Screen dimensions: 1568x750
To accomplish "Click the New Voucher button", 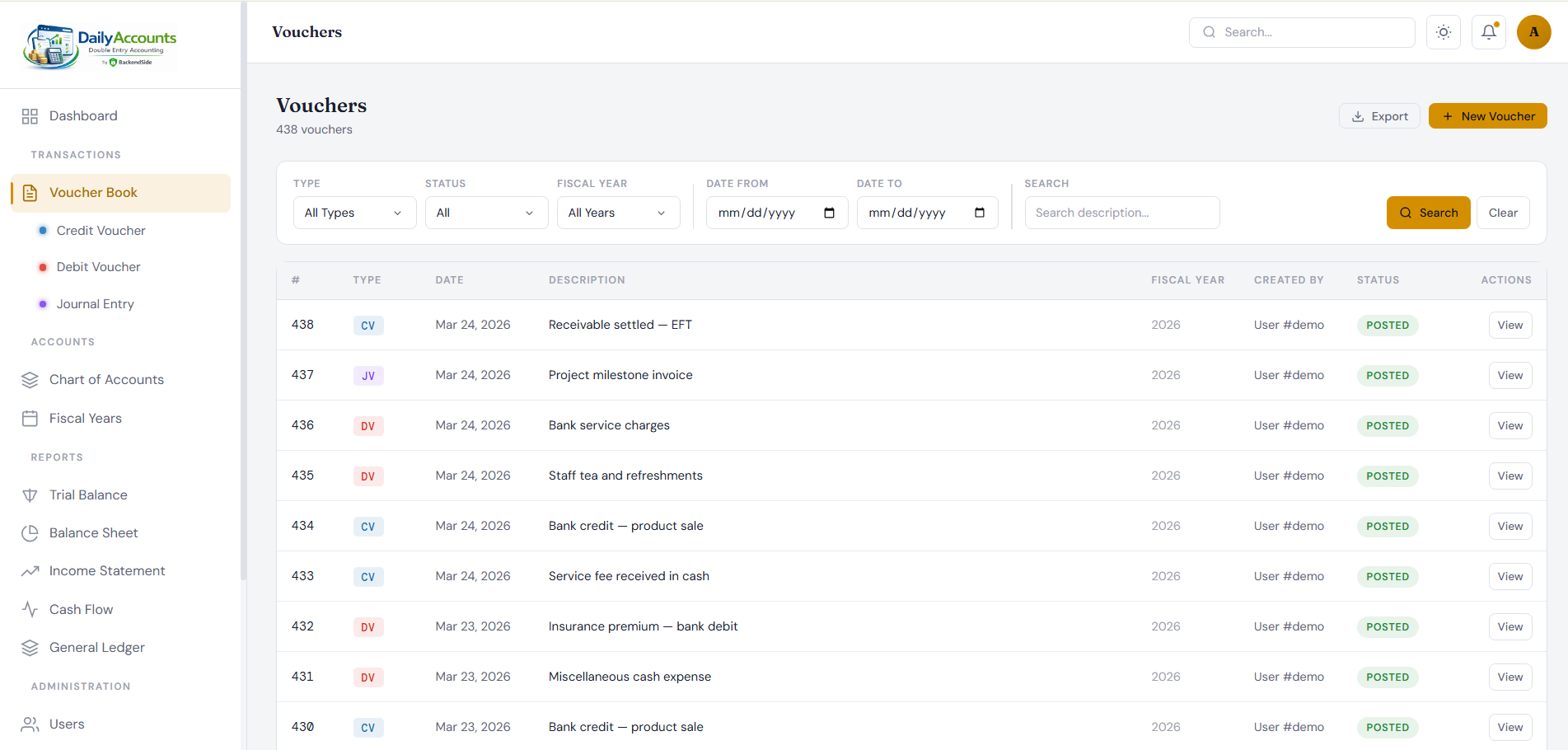I will [x=1487, y=115].
